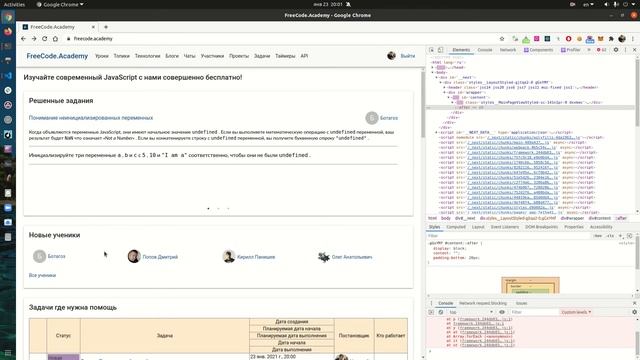Screen dimensions: 640x360
Task: Open Firefox from the Ubuntu dock
Action: [x=8, y=31]
